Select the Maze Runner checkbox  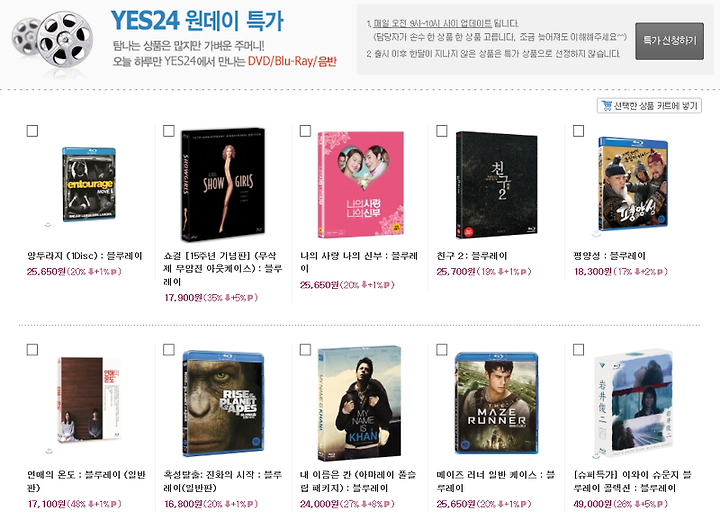(x=441, y=350)
